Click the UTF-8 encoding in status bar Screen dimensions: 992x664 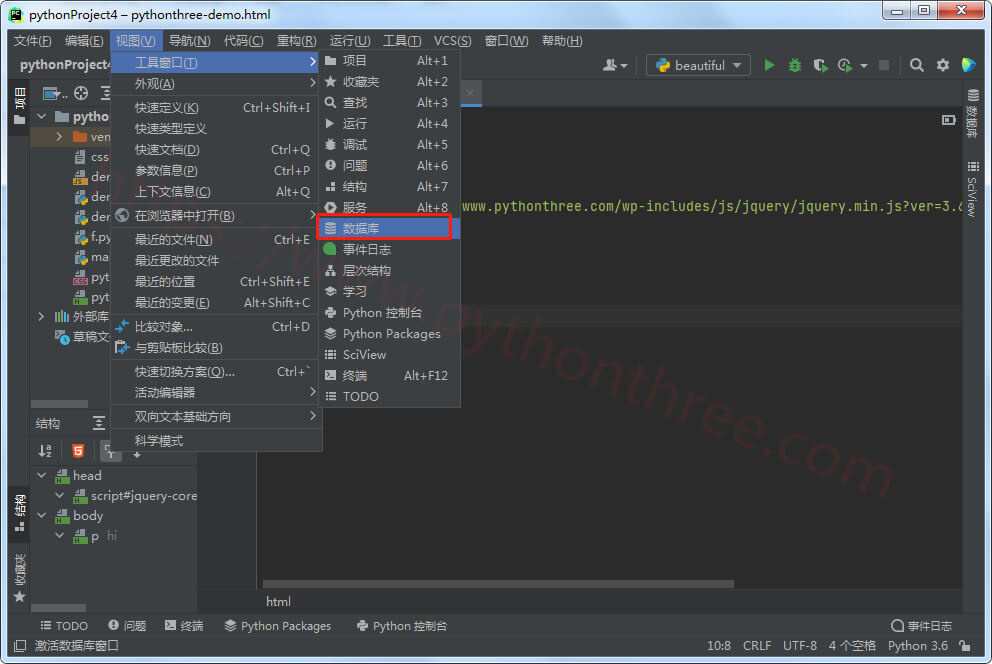pyautogui.click(x=800, y=646)
